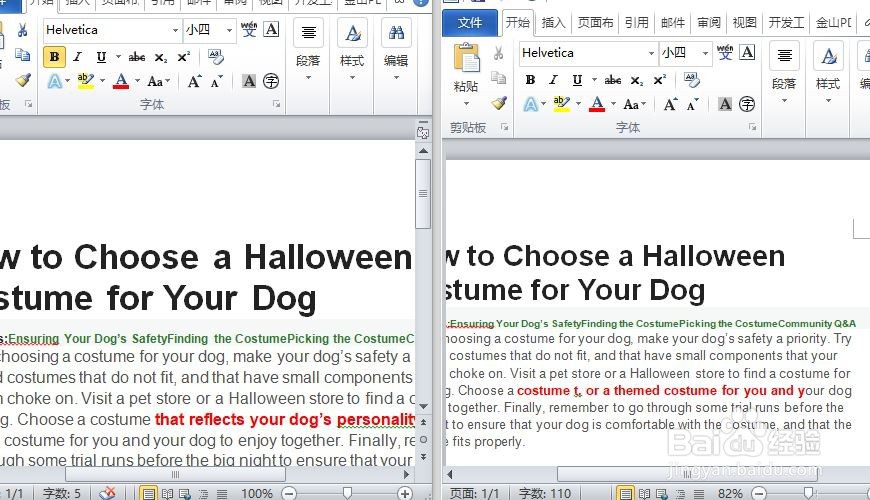Click Phonetic Guide icon in right window

[725, 52]
